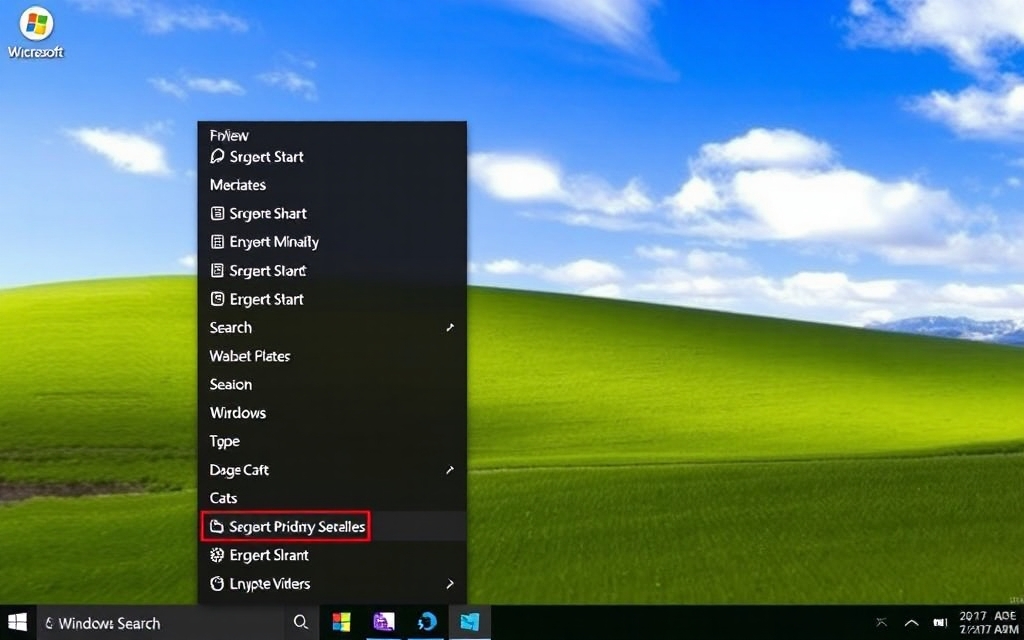Choose Cats from the context menu

click(332, 498)
